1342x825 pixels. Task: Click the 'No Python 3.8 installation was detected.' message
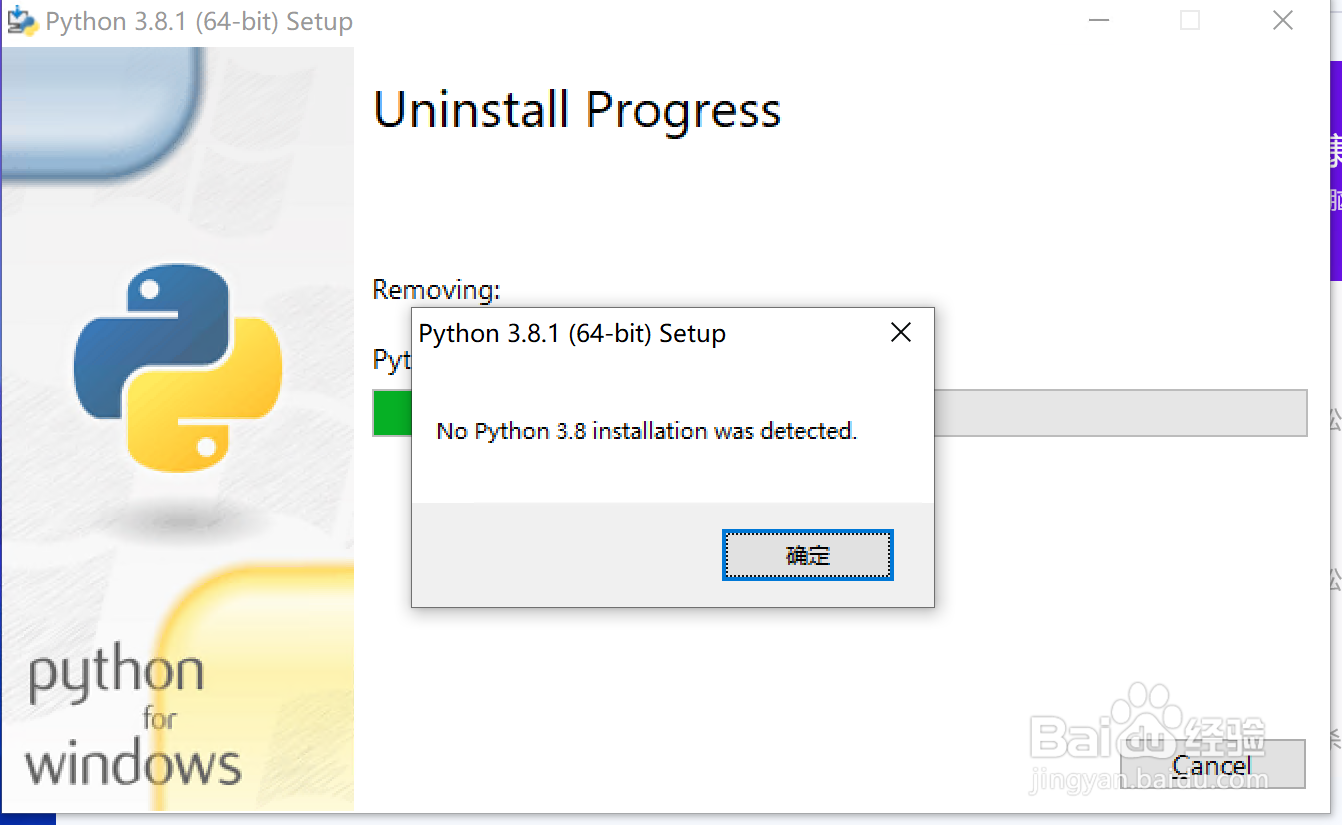pos(647,431)
